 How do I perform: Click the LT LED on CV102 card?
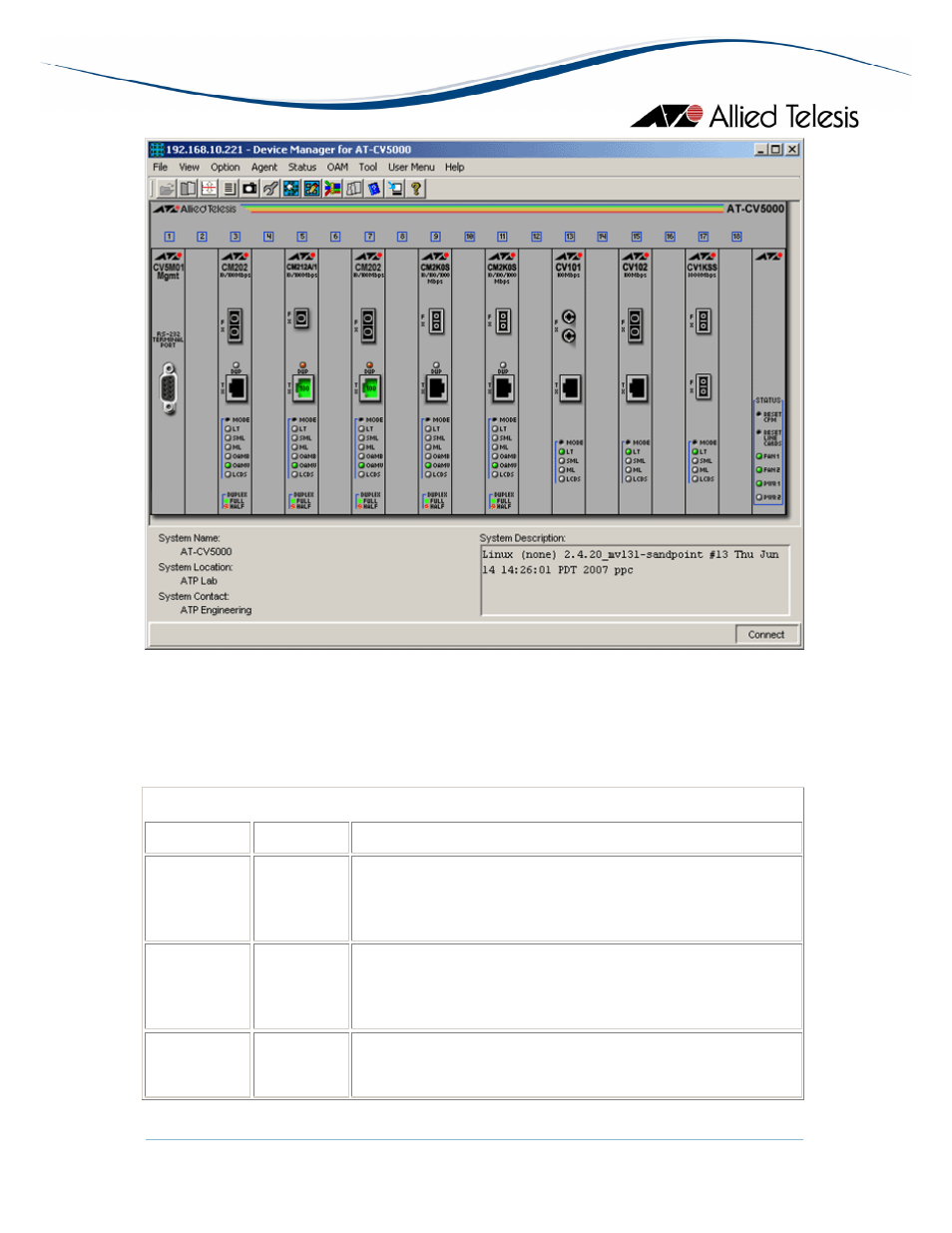(x=629, y=452)
